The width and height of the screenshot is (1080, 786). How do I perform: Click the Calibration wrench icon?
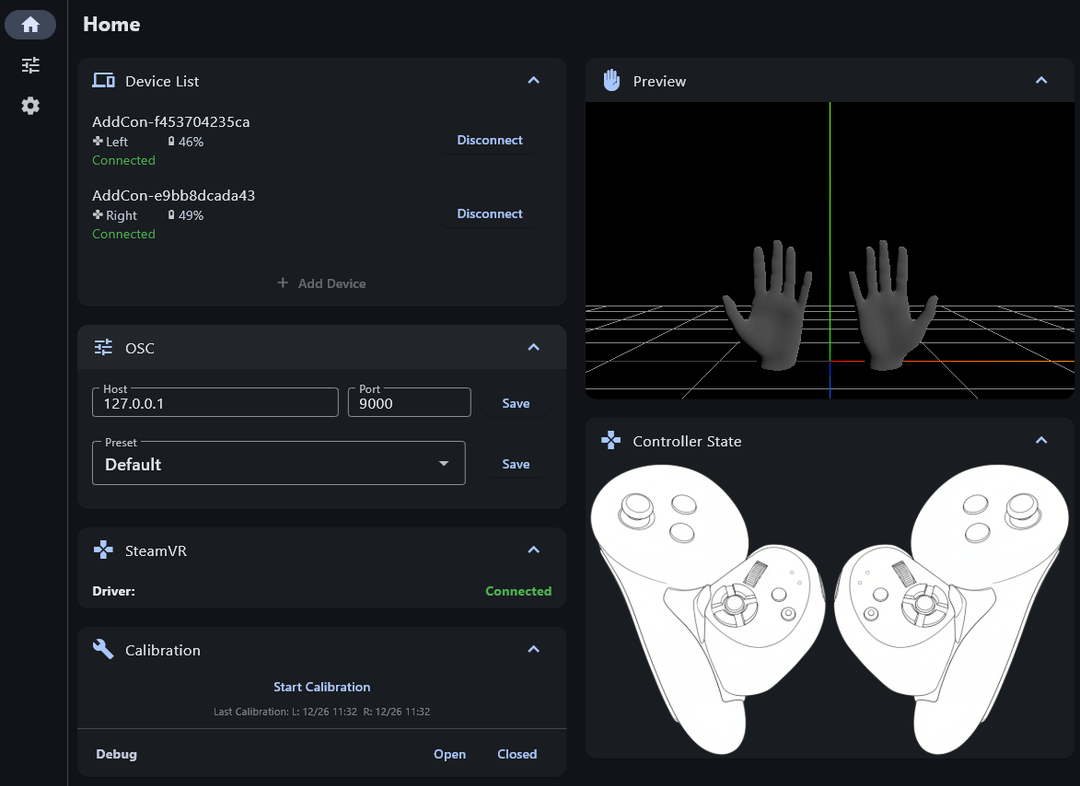tap(103, 650)
